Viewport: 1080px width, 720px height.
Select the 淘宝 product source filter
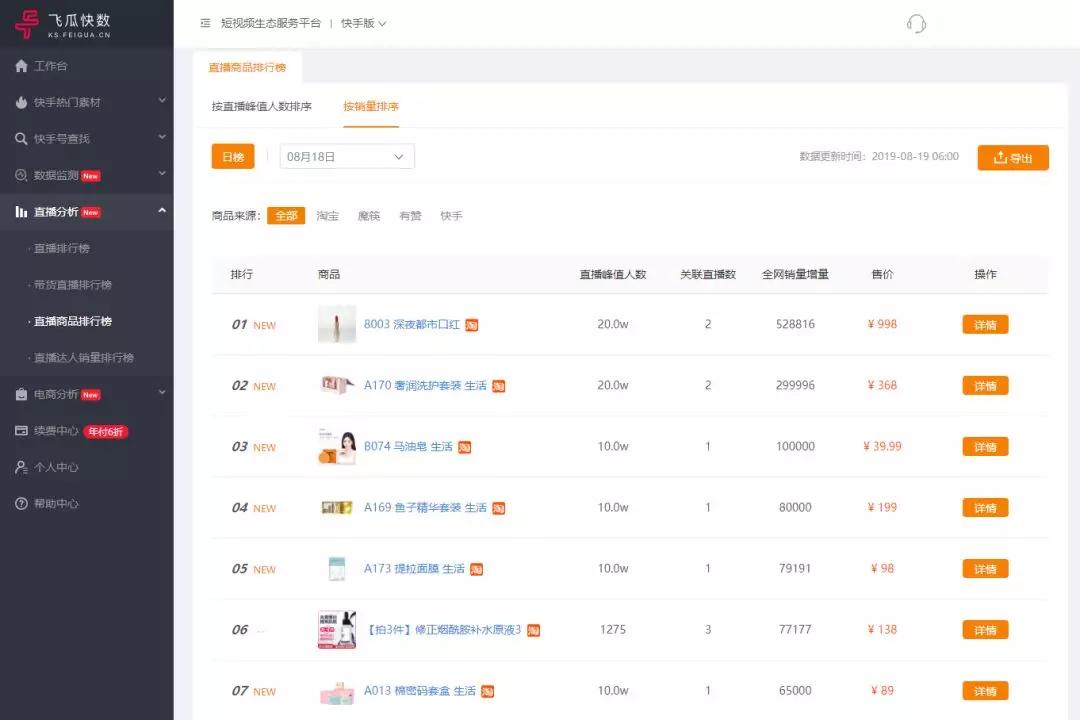(327, 215)
